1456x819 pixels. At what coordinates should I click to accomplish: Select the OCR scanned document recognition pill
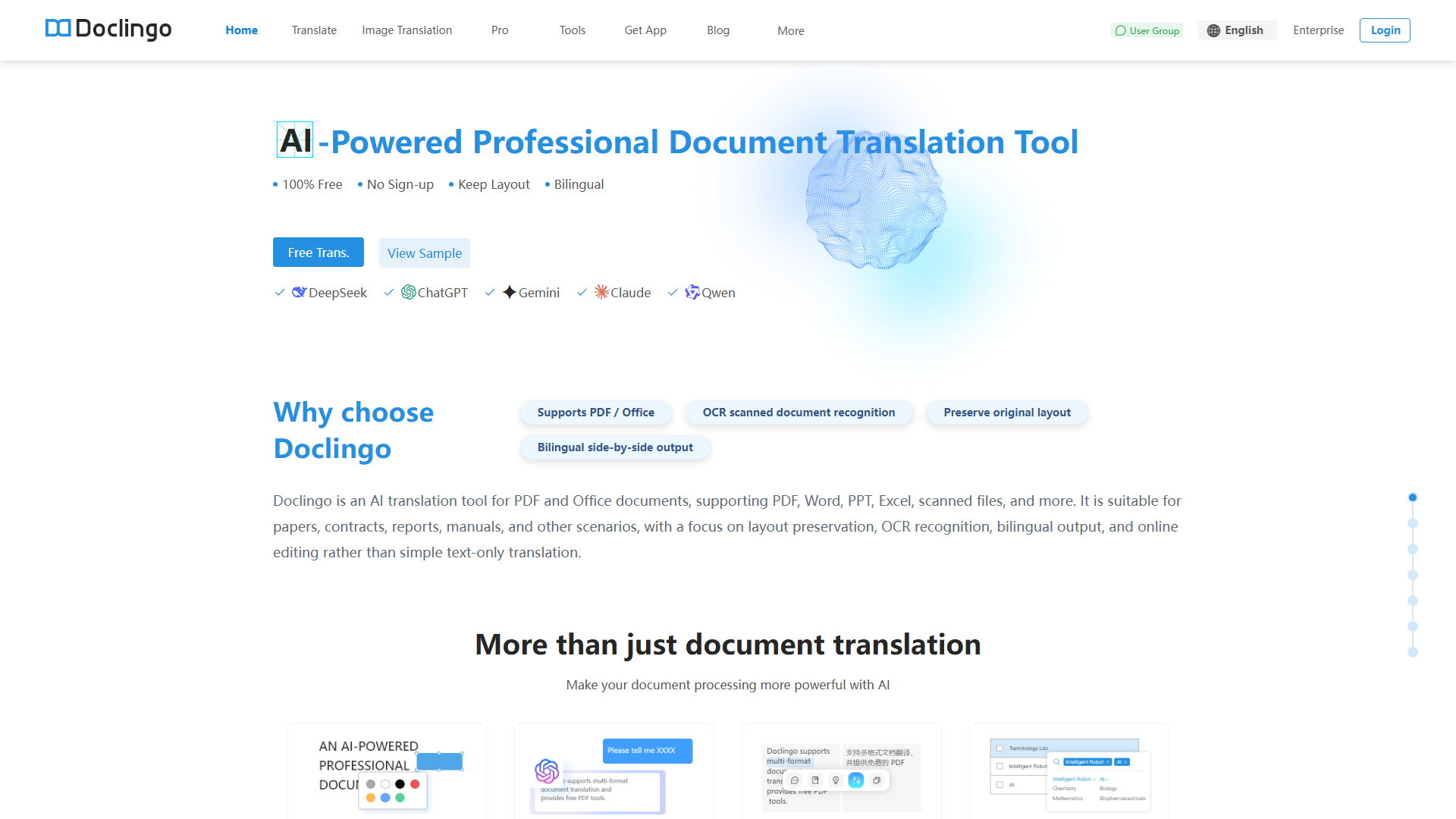(x=799, y=413)
